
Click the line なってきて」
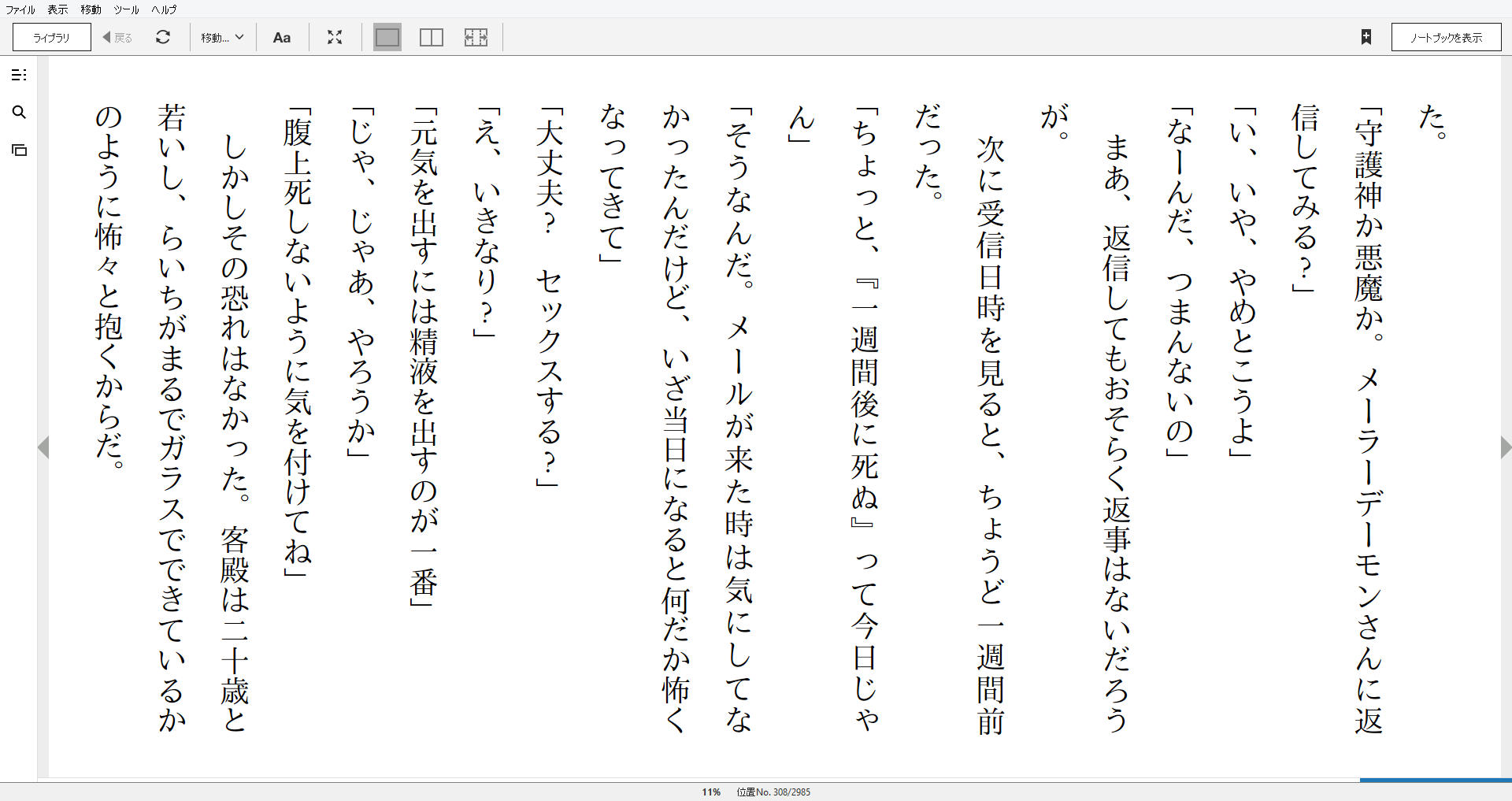(x=613, y=184)
